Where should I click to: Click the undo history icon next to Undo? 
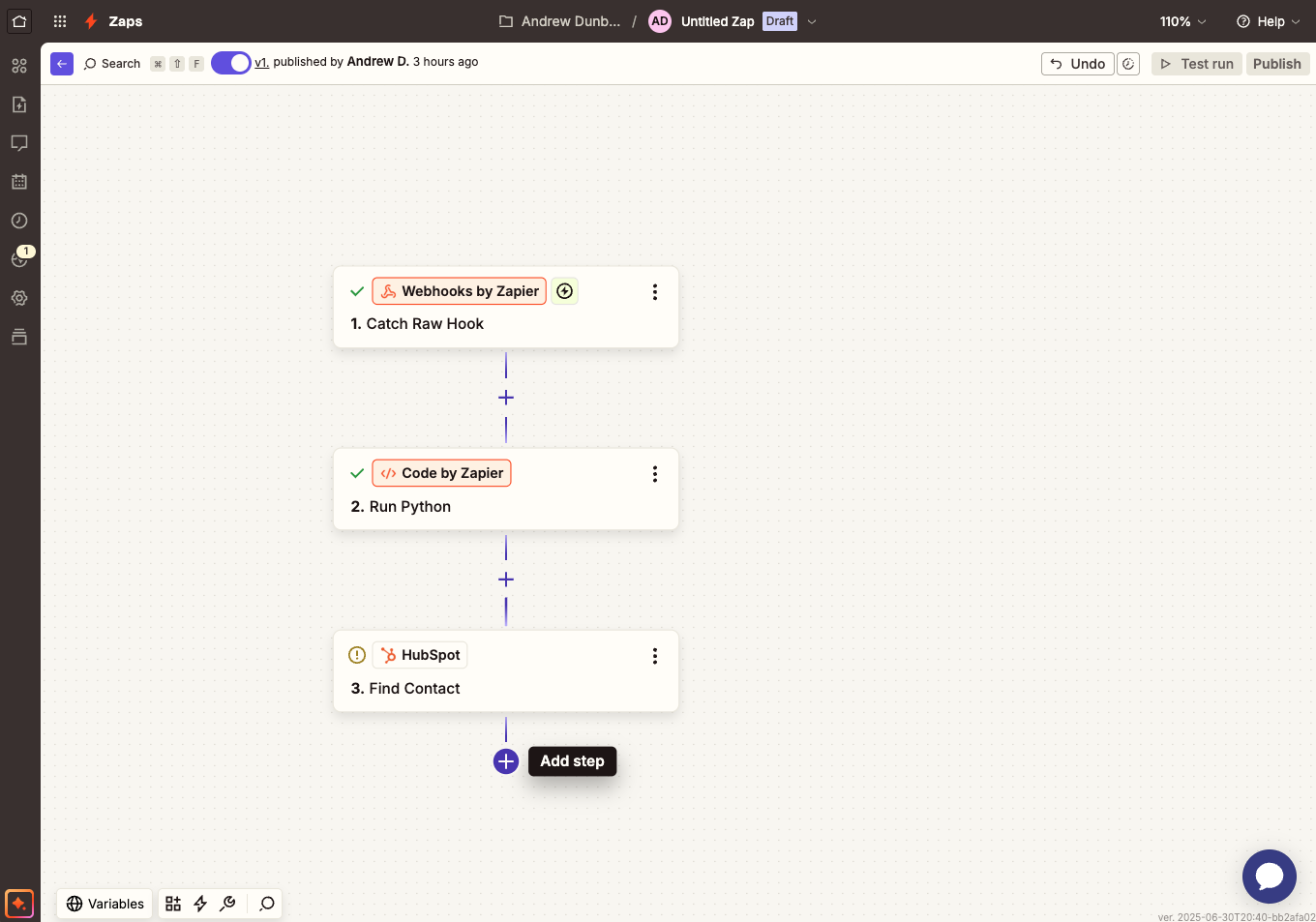1128,64
